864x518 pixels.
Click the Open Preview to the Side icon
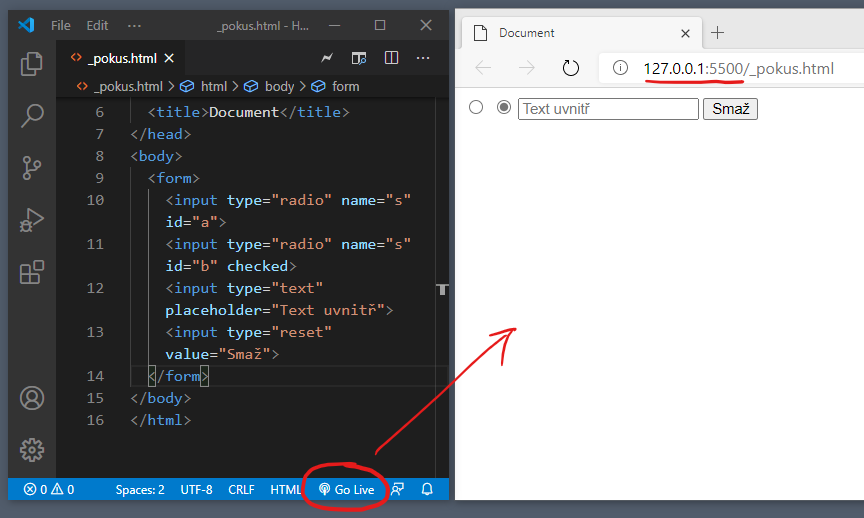[359, 58]
